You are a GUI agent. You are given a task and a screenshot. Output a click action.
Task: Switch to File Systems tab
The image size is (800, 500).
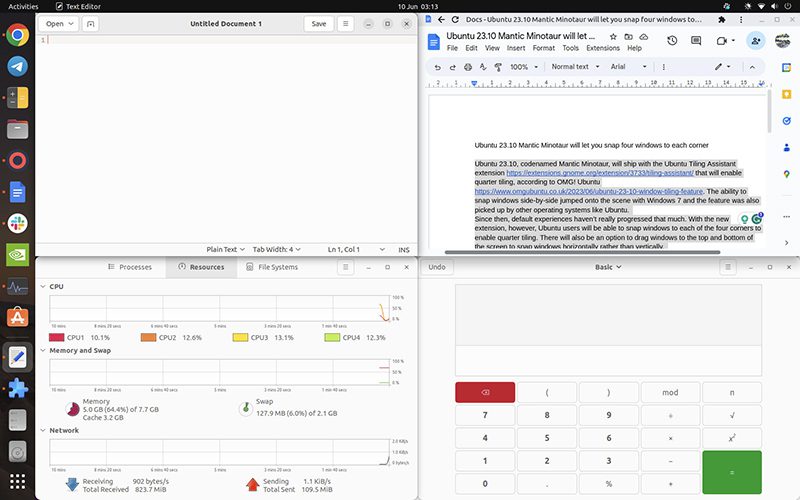(x=272, y=267)
